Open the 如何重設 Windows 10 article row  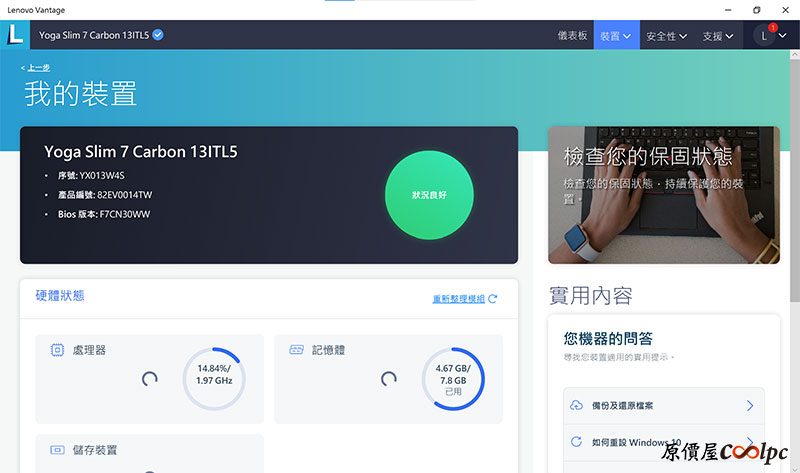point(664,442)
